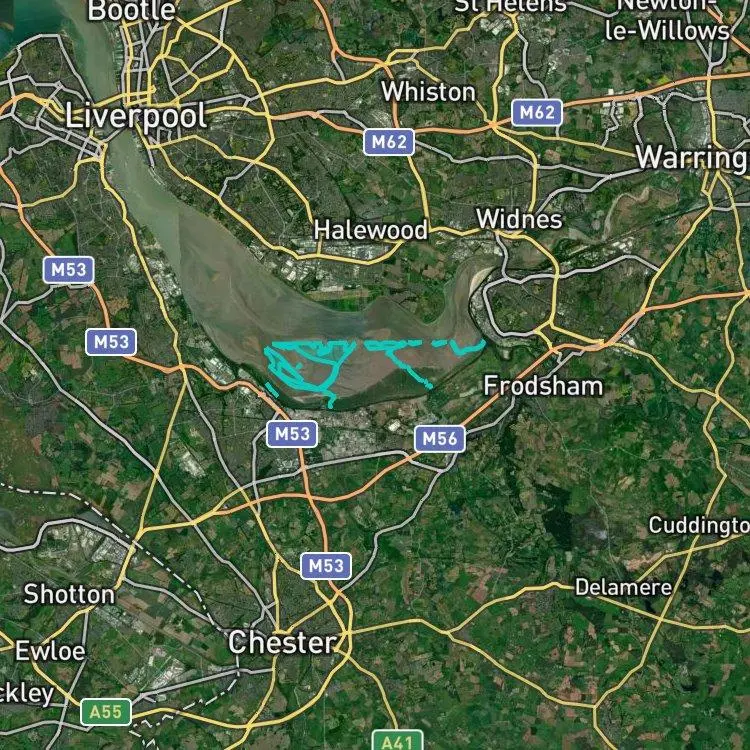Screen dimensions: 750x750
Task: Click the Widnes town label
Action: [519, 220]
